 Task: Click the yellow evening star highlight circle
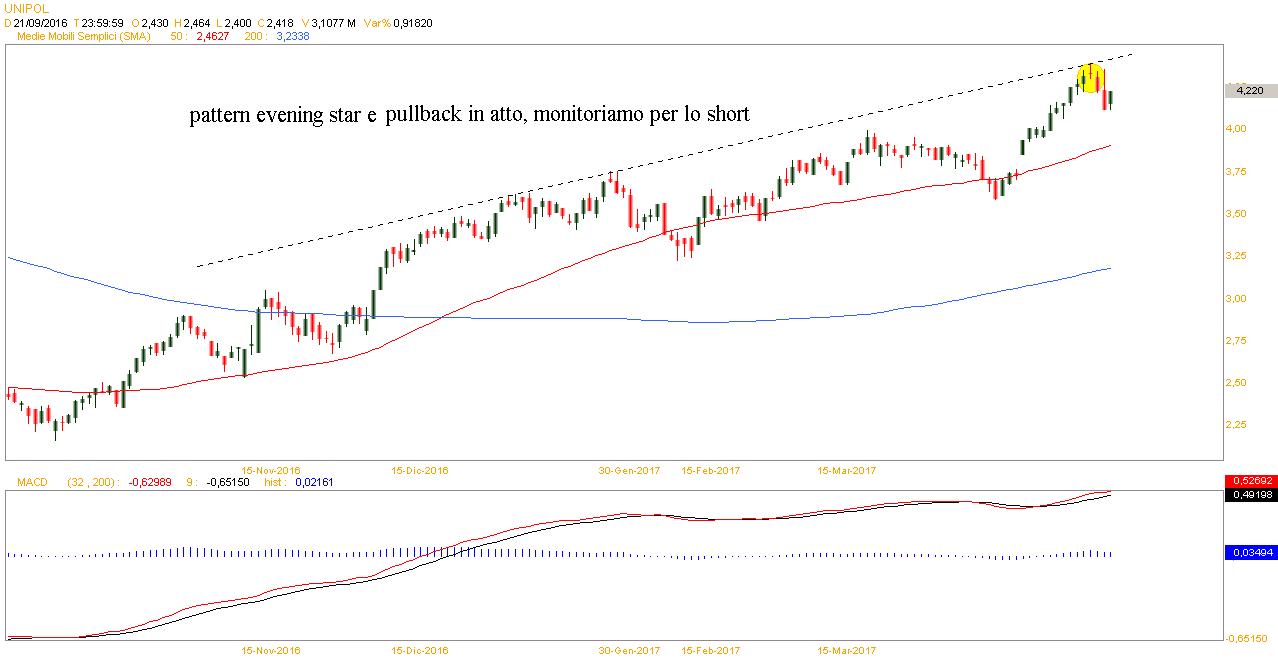(1089, 77)
